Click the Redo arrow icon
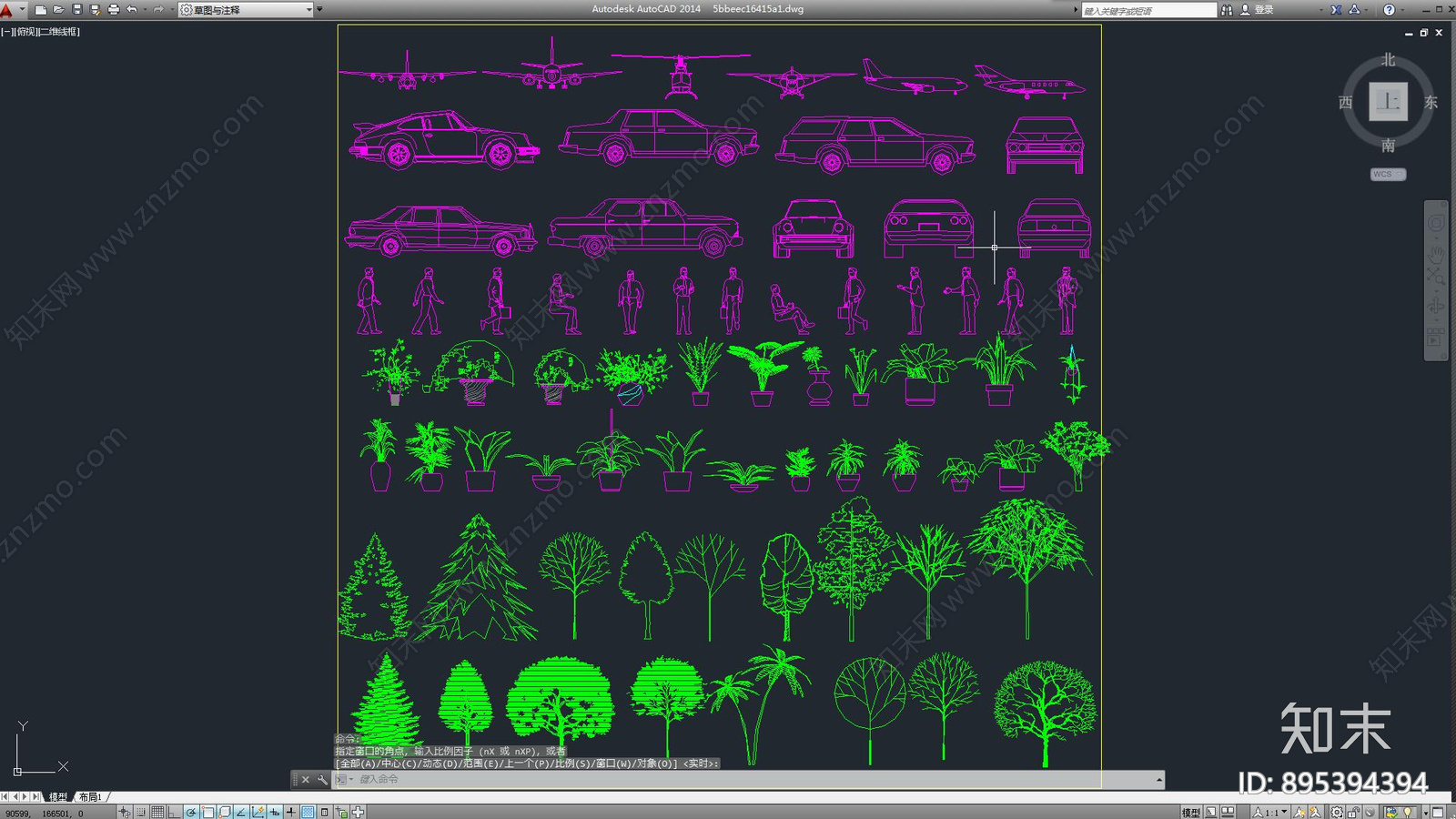This screenshot has width=1456, height=819. coord(157,10)
